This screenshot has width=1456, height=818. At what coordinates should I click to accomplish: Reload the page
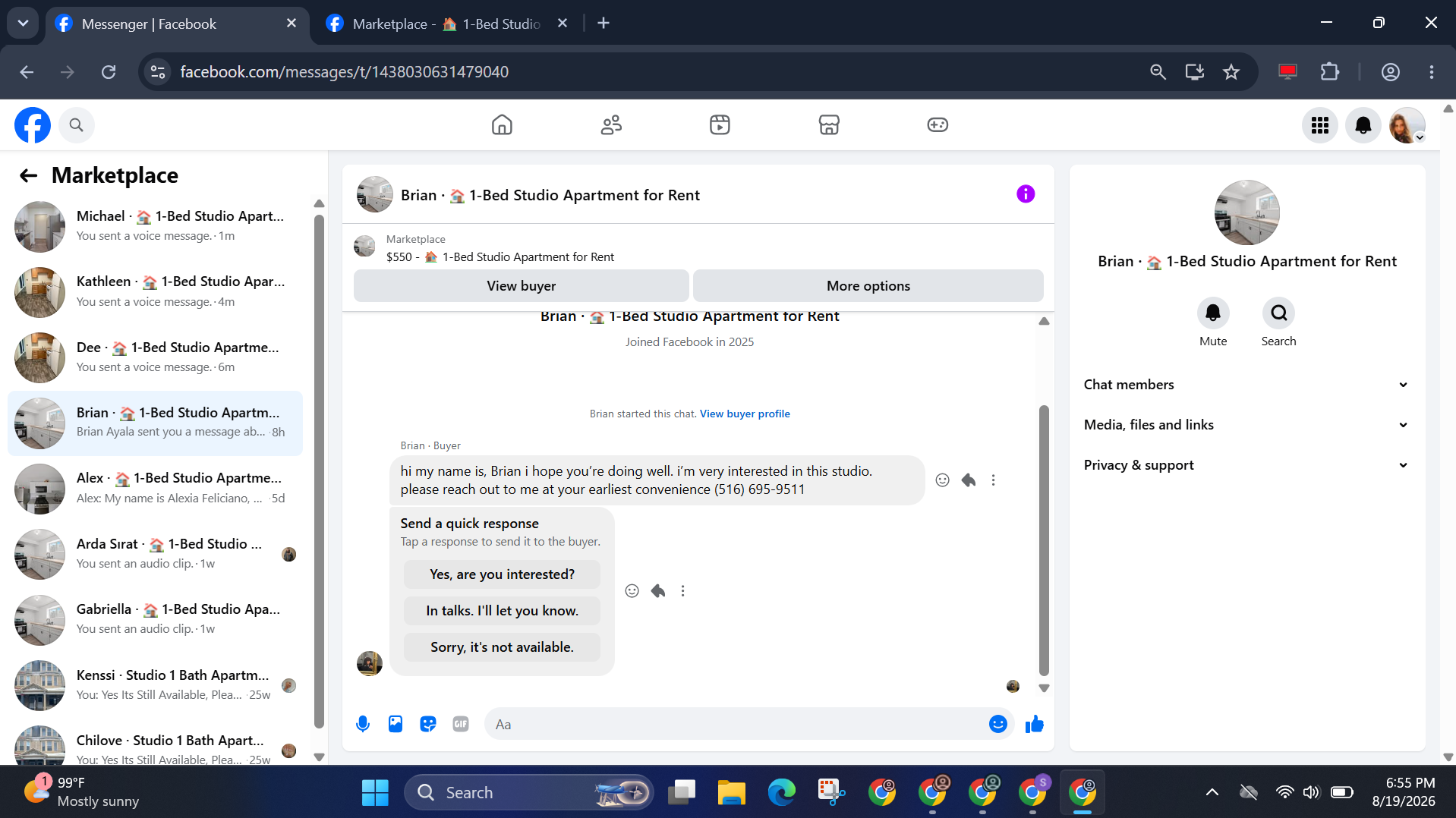pos(109,72)
